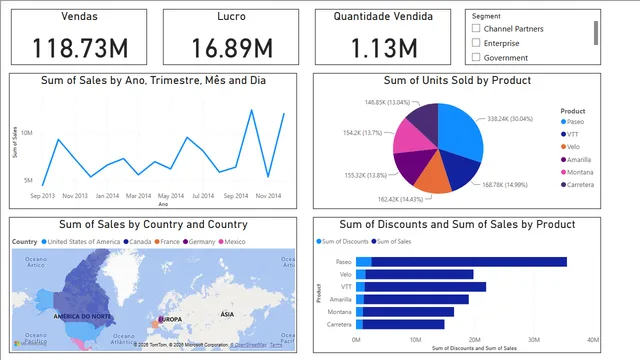Click the 20M bar chart axis value
This screenshot has height=360, width=640.
(x=474, y=340)
